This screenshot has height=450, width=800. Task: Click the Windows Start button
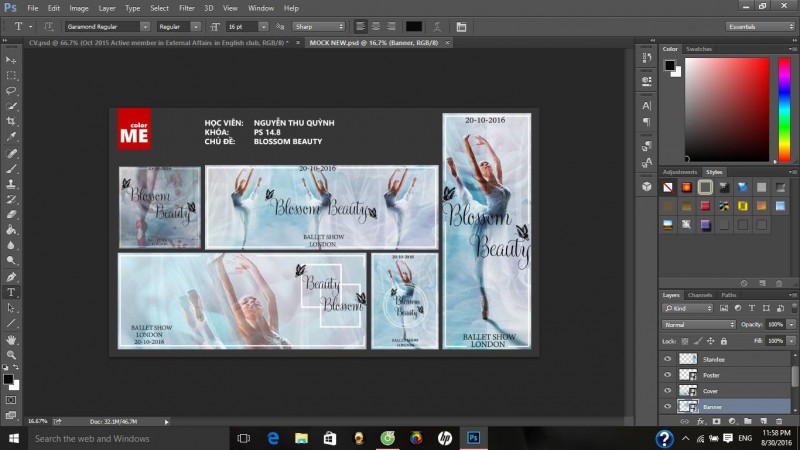(14, 438)
